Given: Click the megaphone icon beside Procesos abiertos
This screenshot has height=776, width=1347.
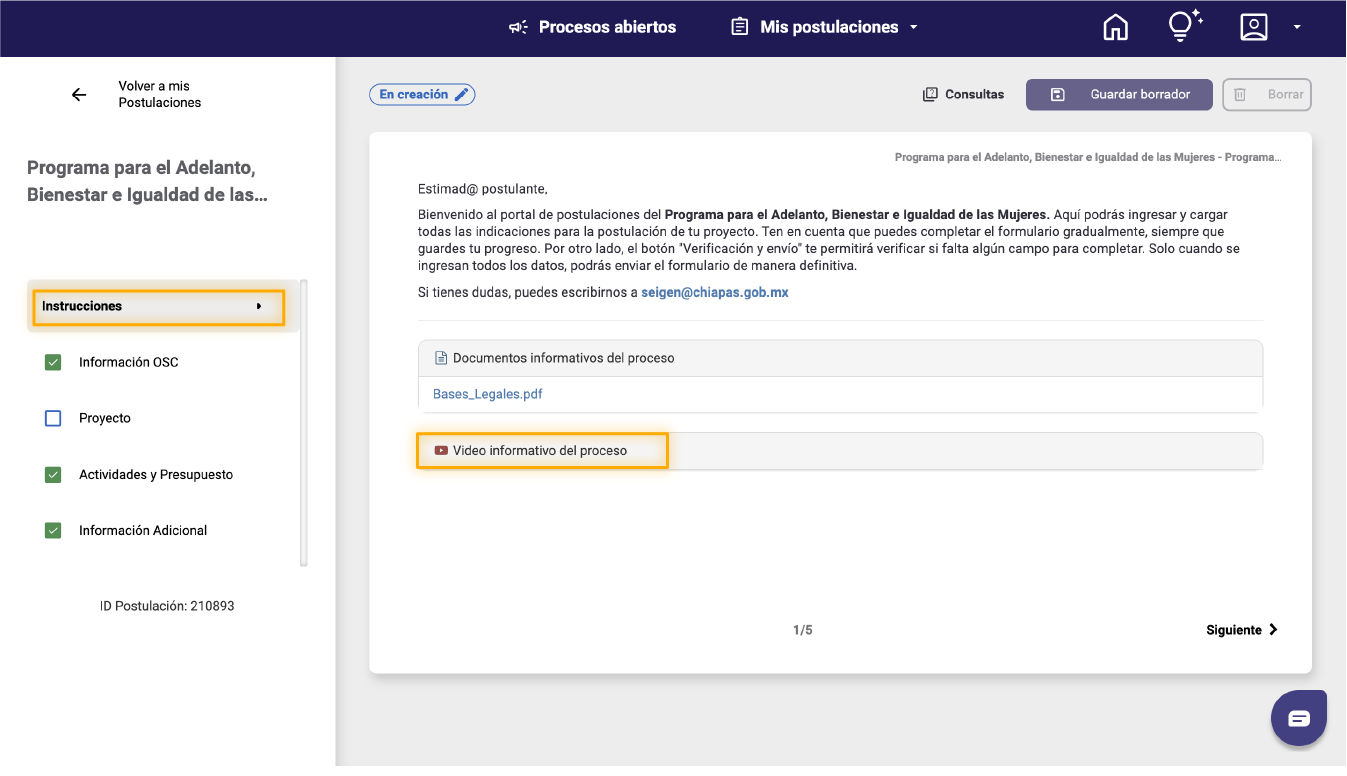Looking at the screenshot, I should [518, 28].
